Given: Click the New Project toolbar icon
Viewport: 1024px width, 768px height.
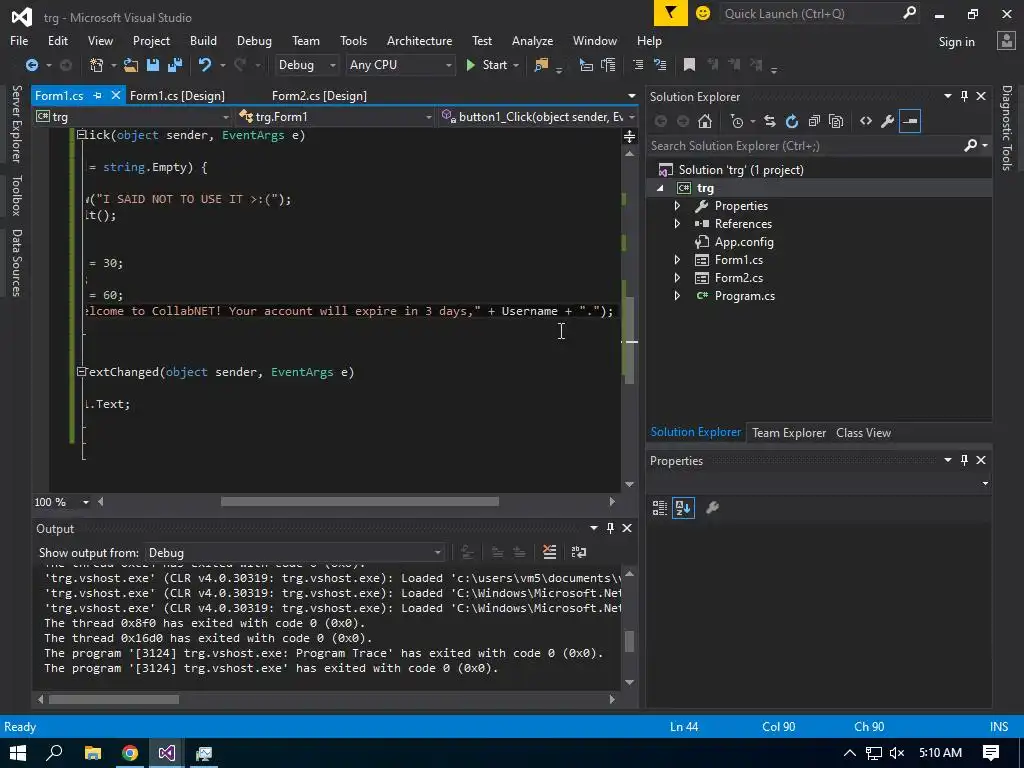Looking at the screenshot, I should pos(97,65).
